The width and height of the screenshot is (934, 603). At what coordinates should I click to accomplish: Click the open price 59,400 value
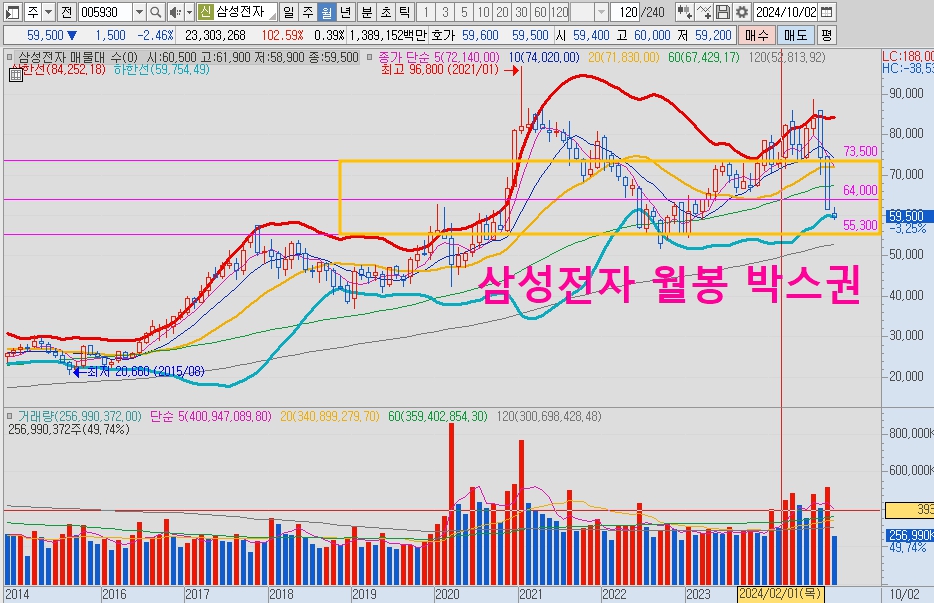coord(591,35)
